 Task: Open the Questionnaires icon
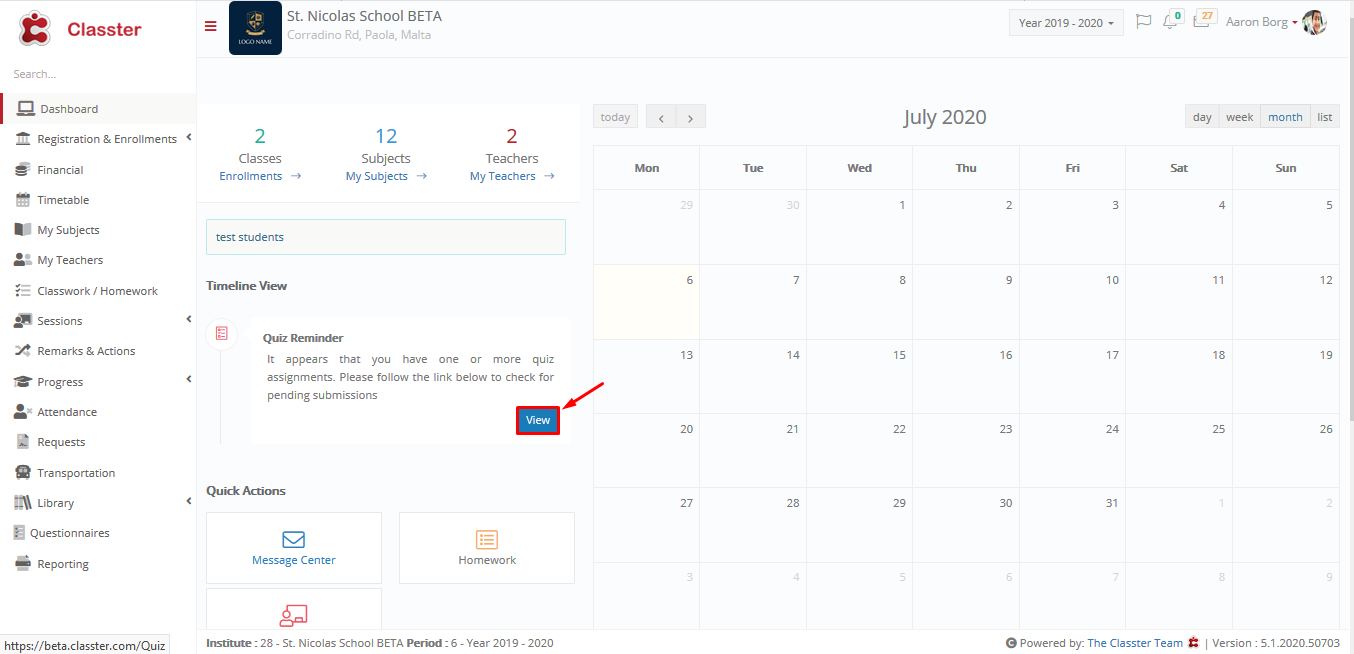19,533
